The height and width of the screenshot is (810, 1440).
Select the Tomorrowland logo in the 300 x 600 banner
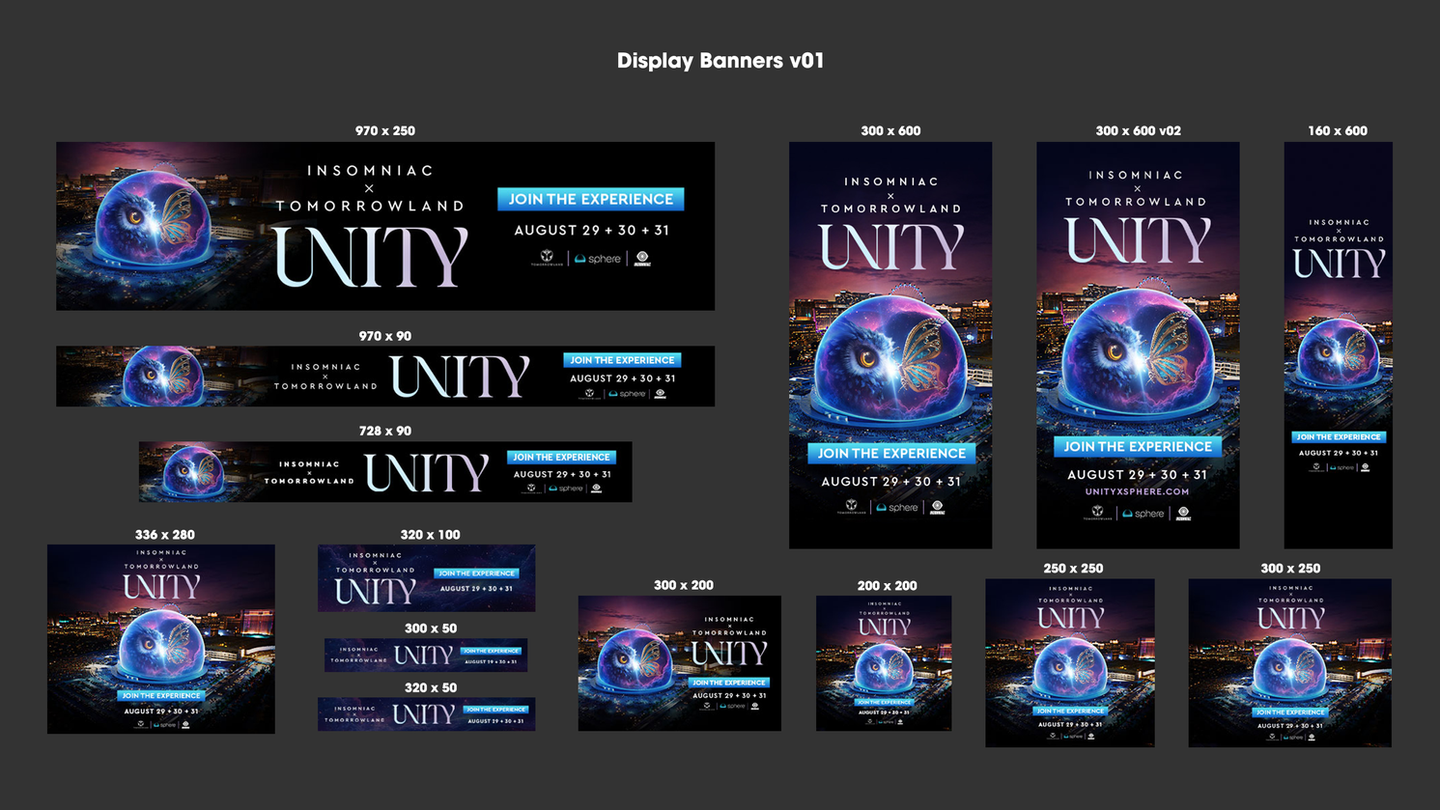[850, 508]
